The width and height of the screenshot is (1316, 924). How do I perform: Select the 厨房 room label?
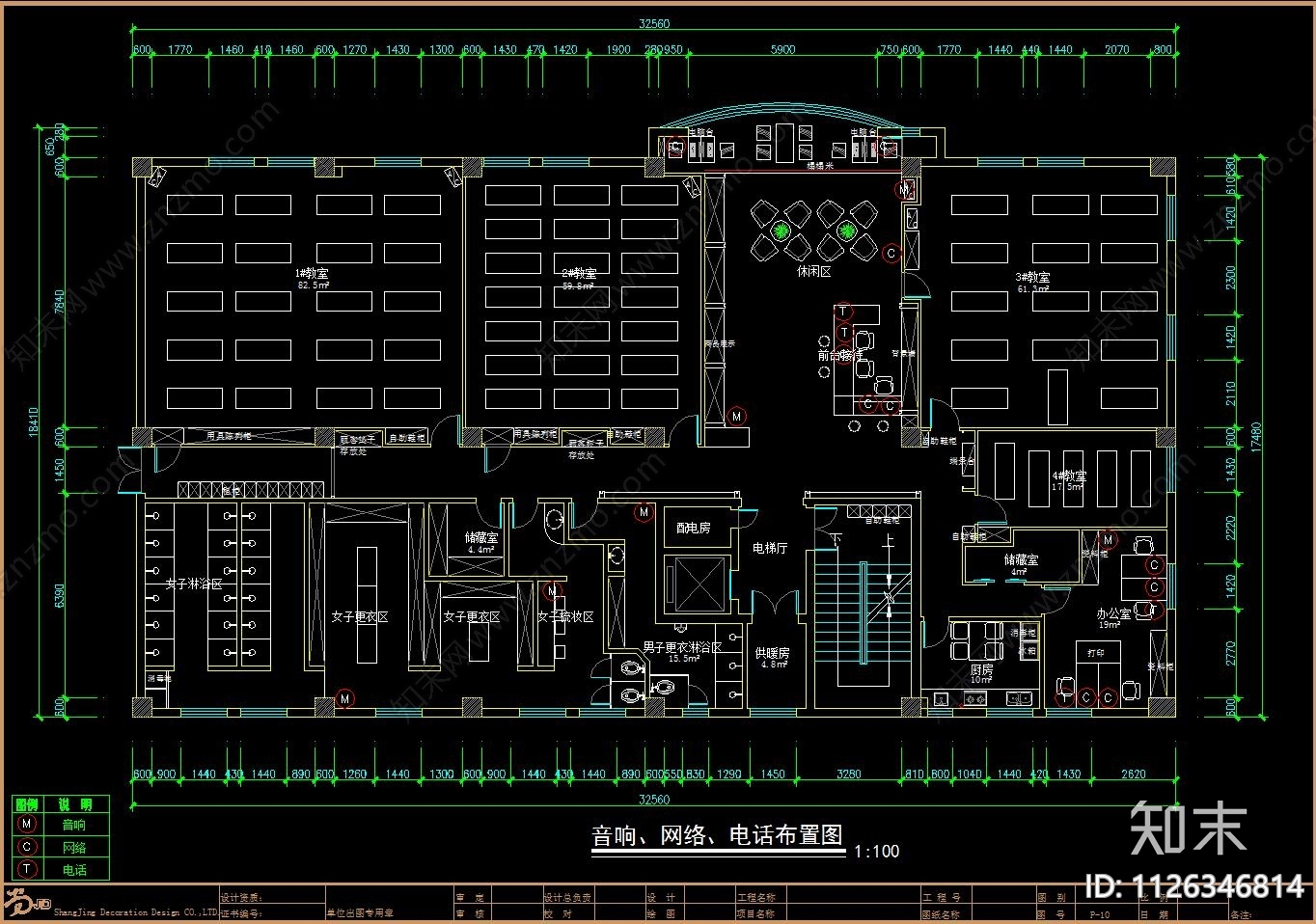click(981, 669)
